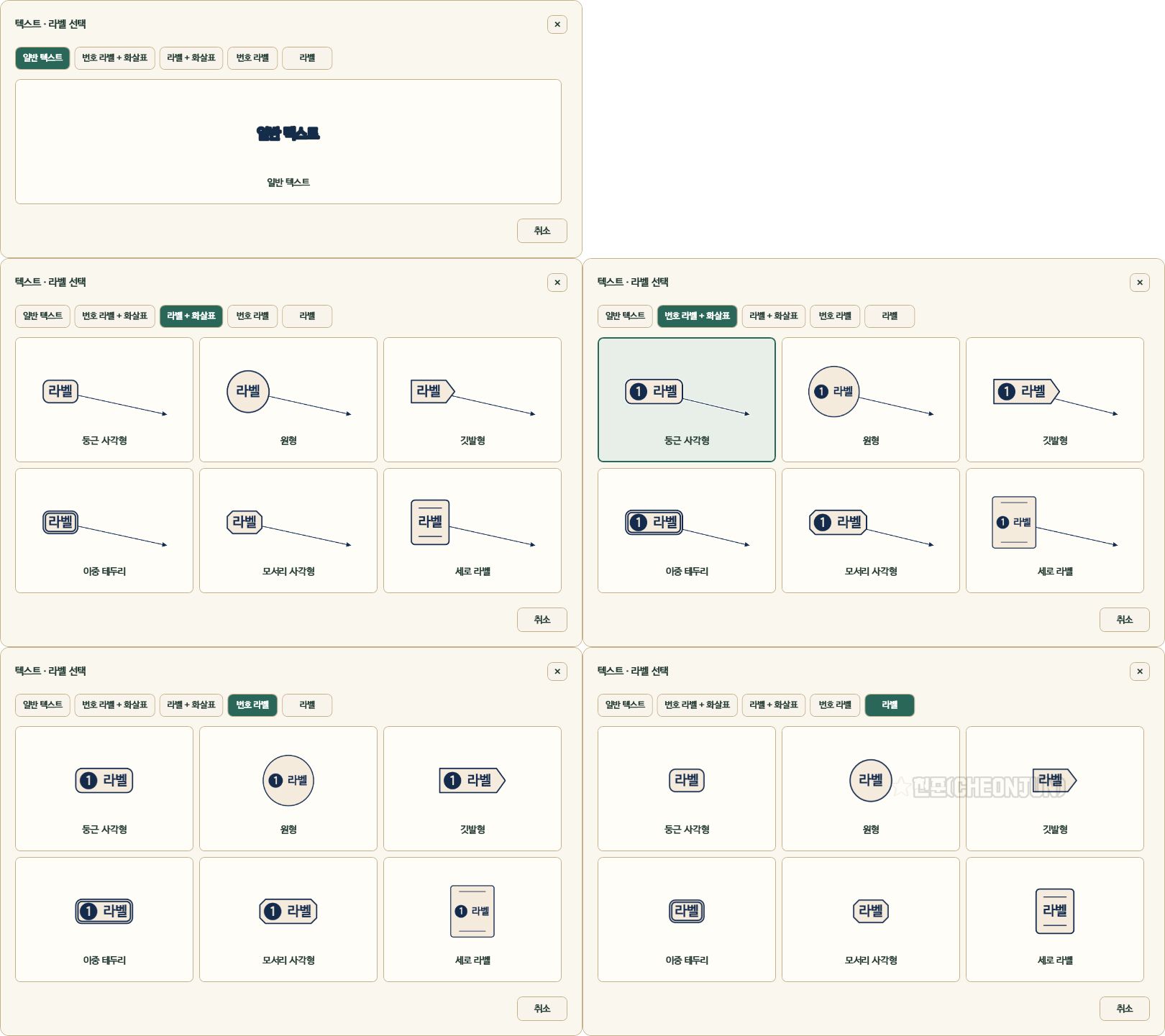Select 원형 in 번호 라벨 + 화살표 dialog
Viewport: 1165px width, 1036px height.
click(871, 400)
